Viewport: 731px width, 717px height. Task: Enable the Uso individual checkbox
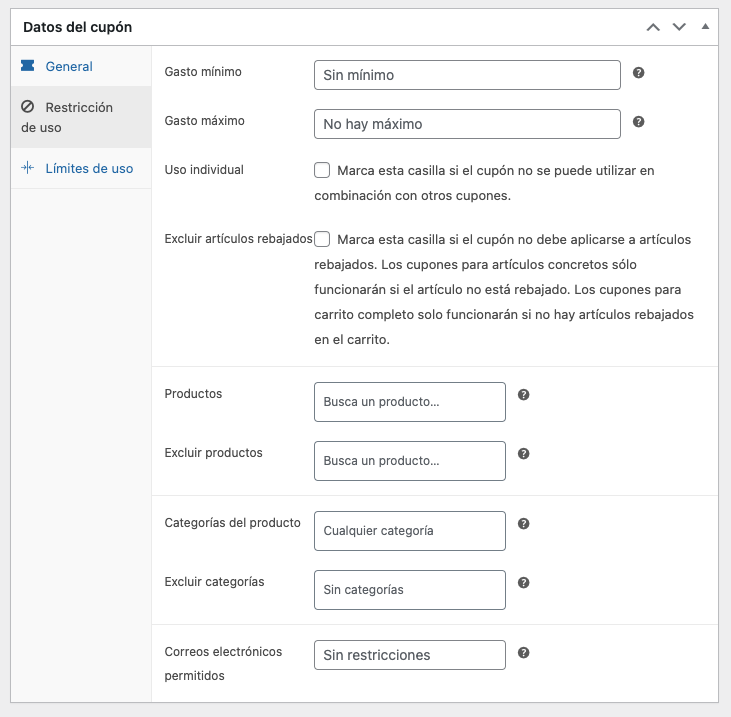click(322, 171)
